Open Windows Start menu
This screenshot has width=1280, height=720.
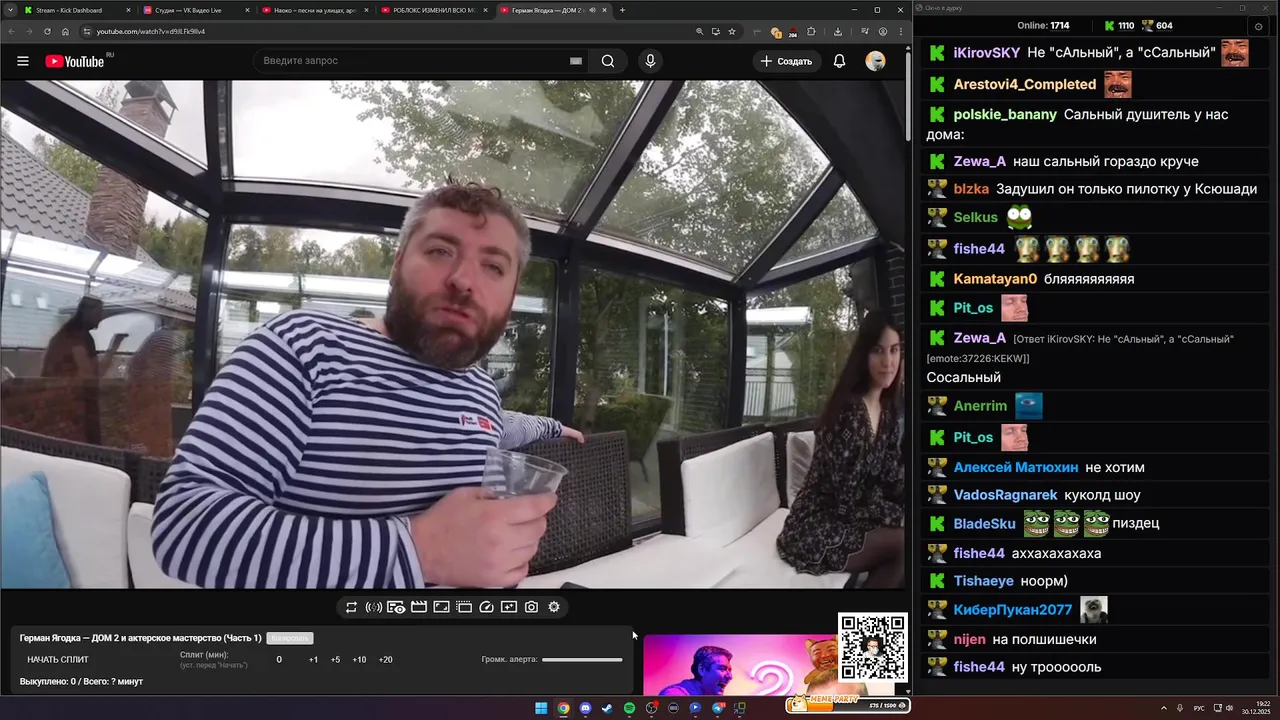pos(541,708)
